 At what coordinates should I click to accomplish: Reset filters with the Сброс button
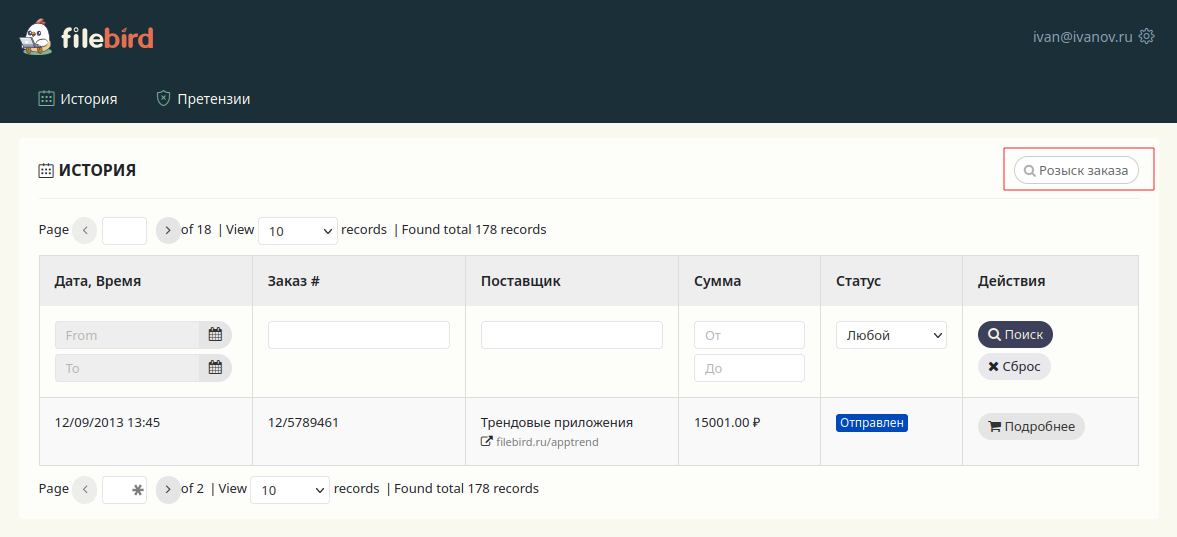coord(1014,367)
